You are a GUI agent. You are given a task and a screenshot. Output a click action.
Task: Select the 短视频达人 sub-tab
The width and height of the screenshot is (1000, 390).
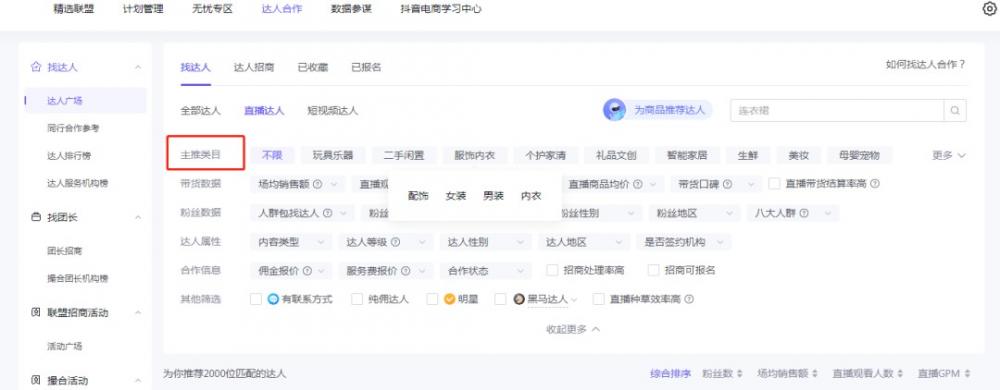(x=332, y=110)
